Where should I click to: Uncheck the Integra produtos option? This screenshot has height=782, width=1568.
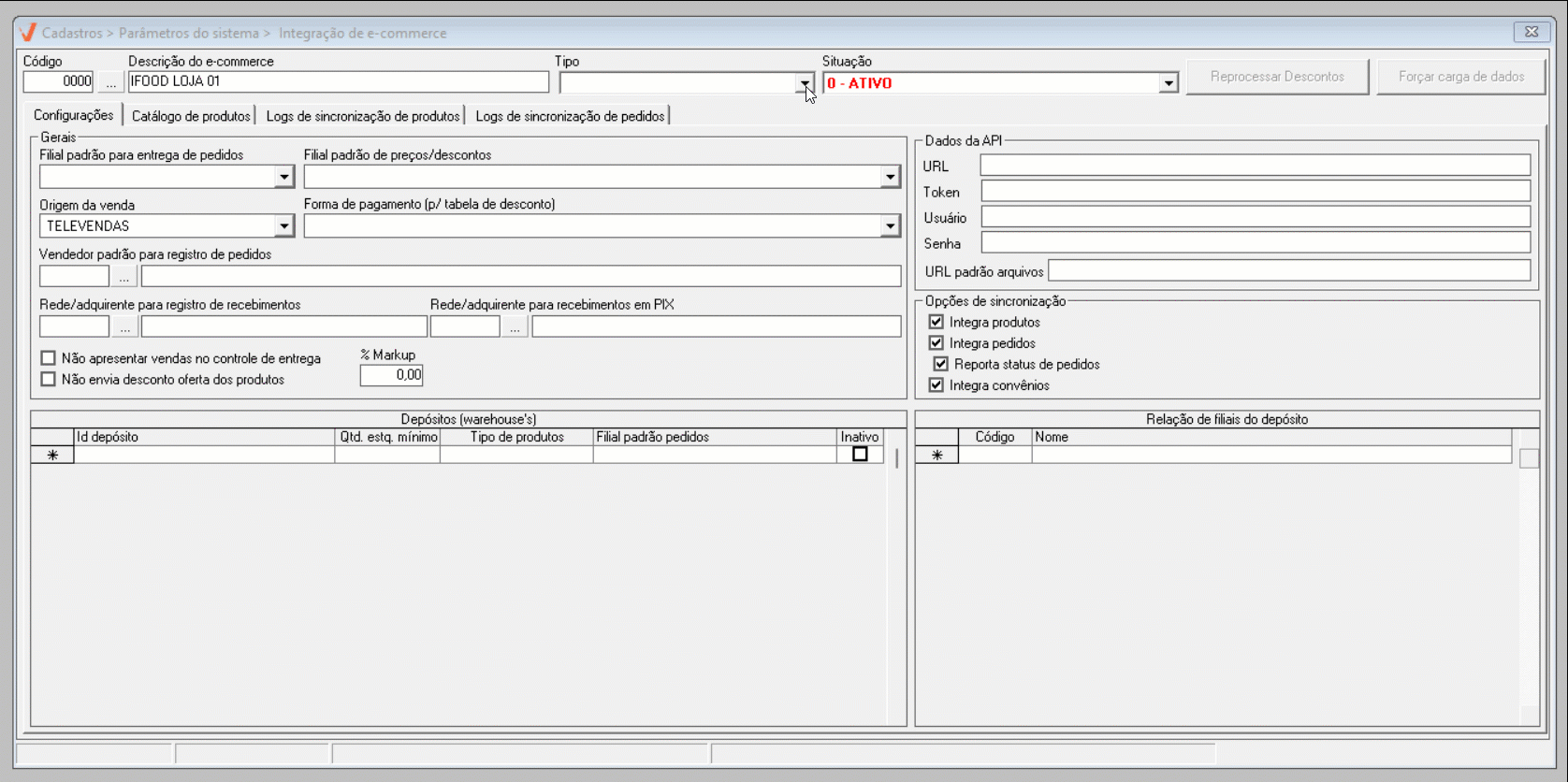(936, 322)
